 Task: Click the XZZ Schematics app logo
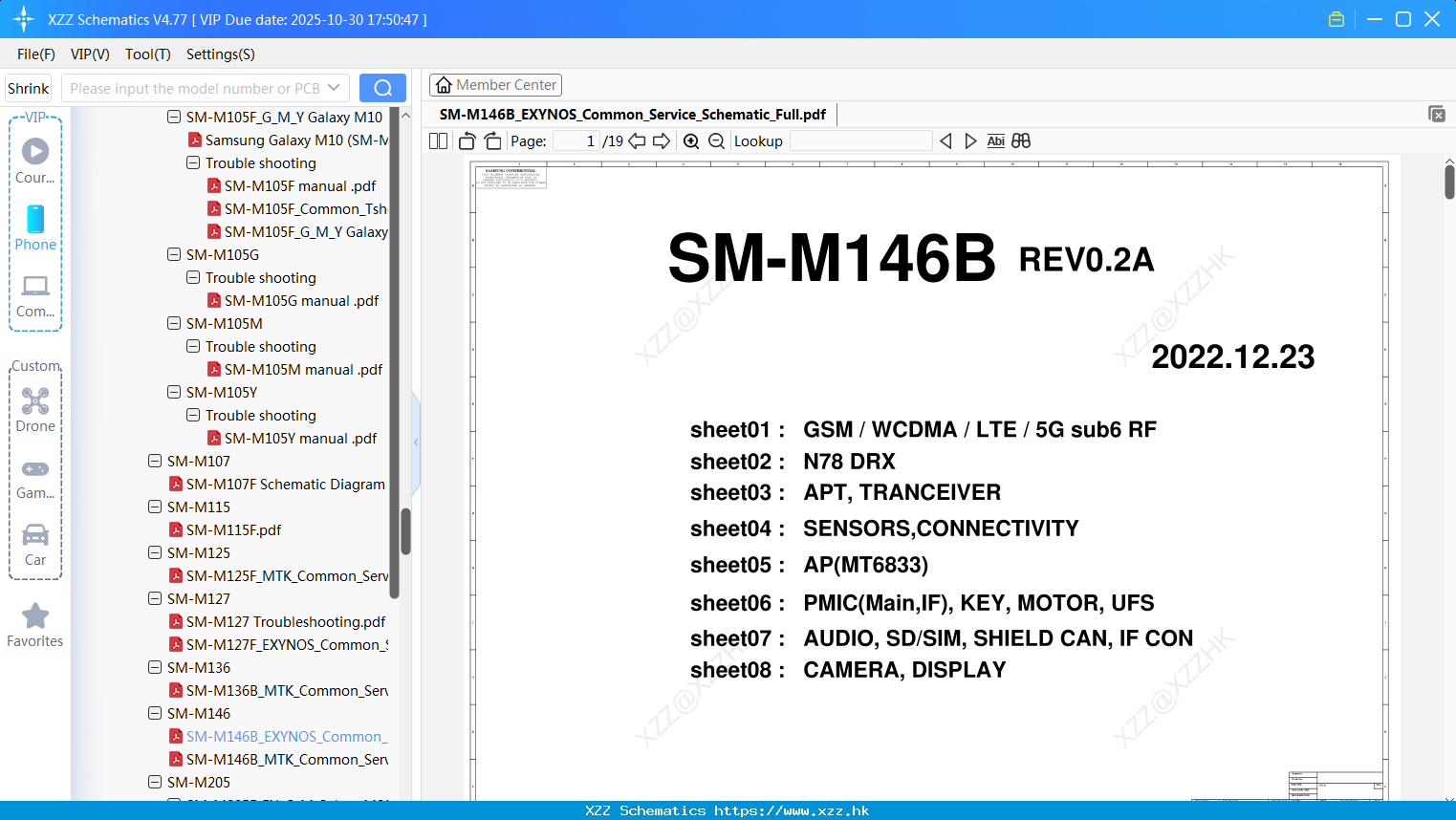click(x=24, y=19)
